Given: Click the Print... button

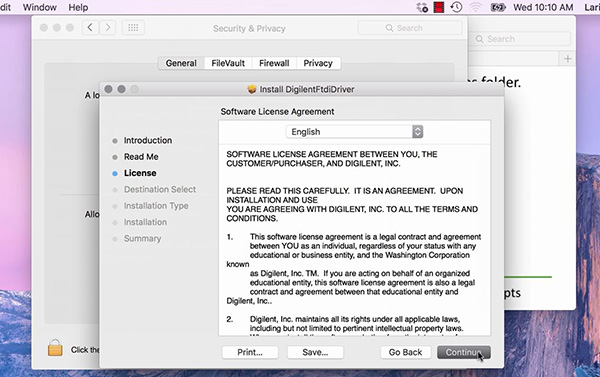Looking at the screenshot, I should click(x=250, y=352).
